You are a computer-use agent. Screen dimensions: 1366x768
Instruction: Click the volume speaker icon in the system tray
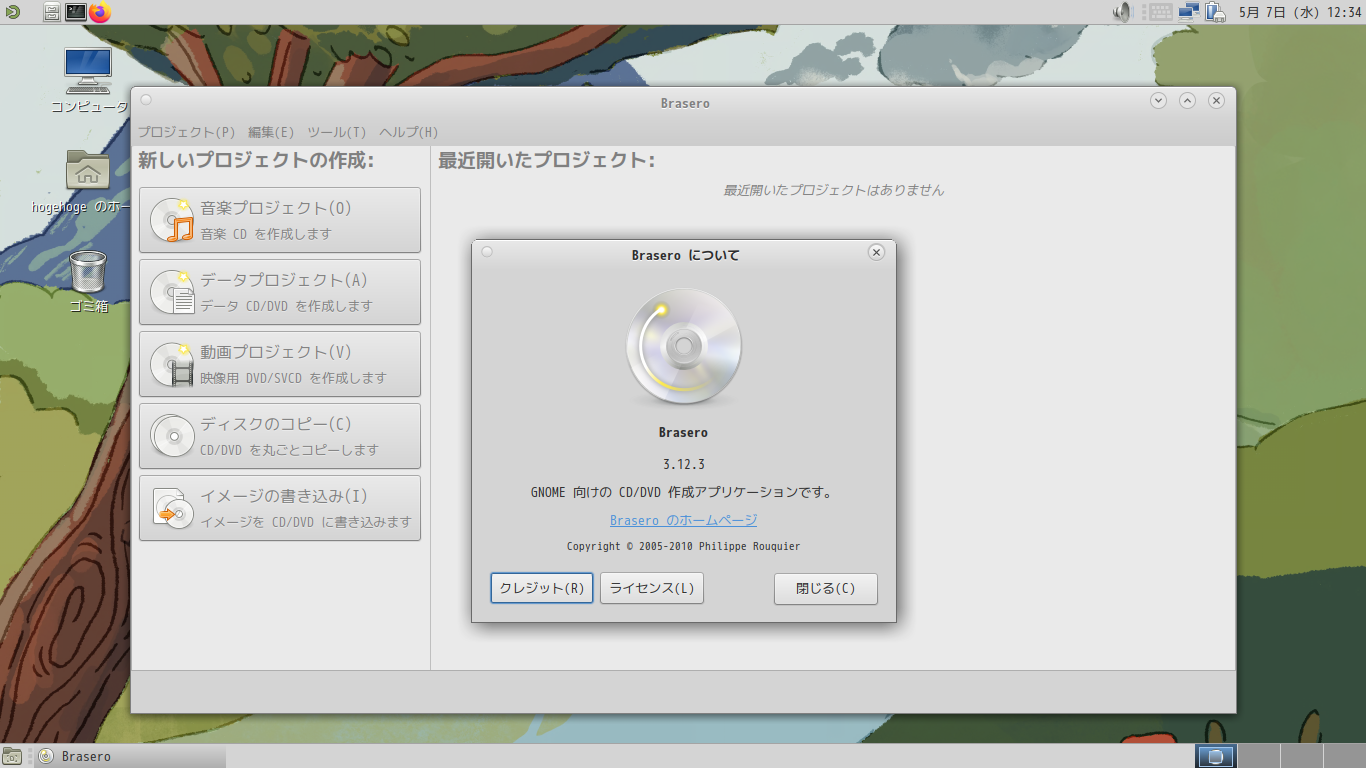[1122, 12]
